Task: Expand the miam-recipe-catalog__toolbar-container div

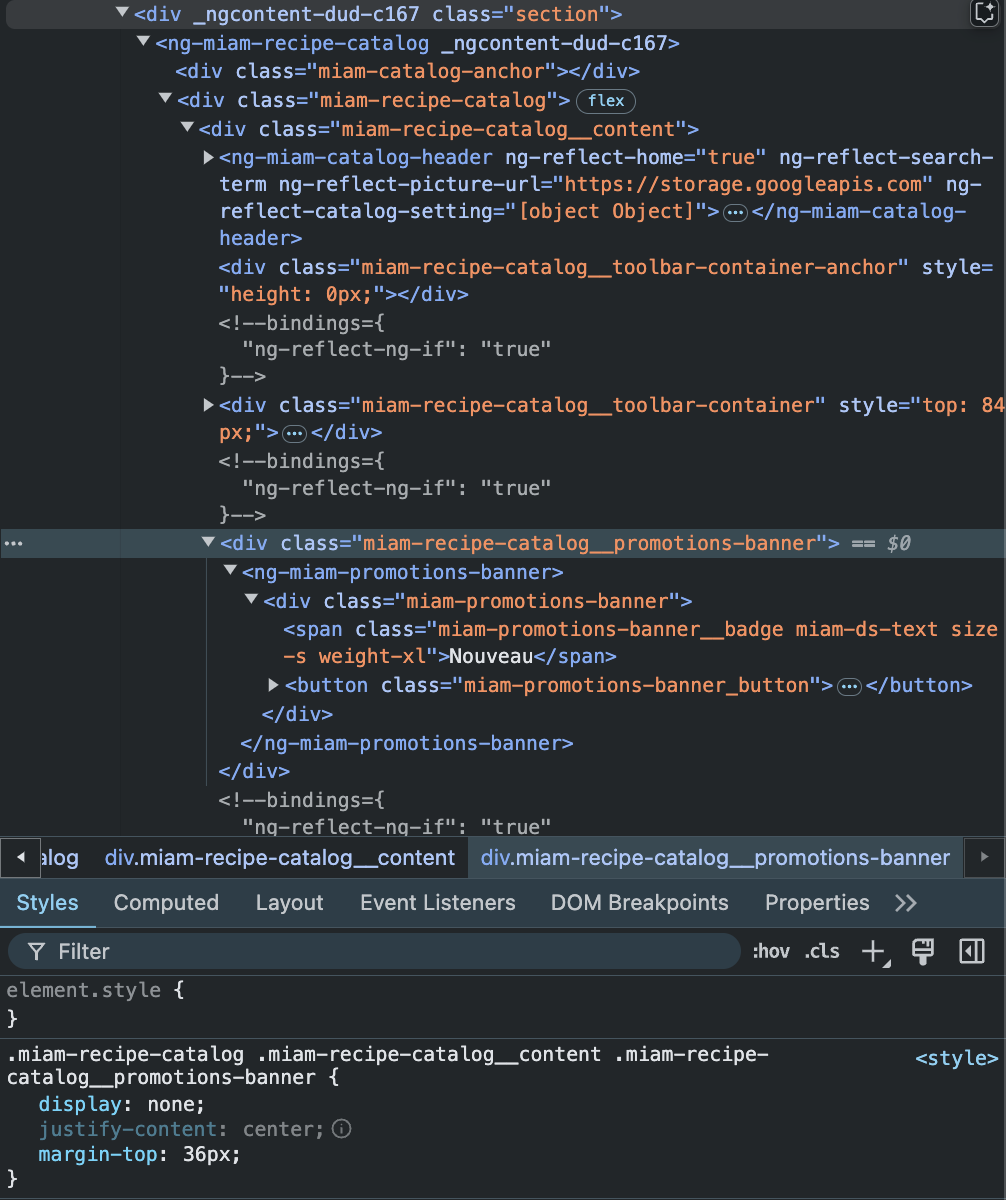Action: (207, 406)
